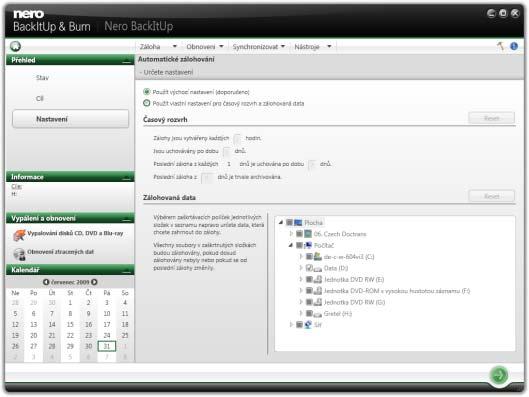The width and height of the screenshot is (529, 397).
Task: Click the Cíle link in Informace
Action: [x=16, y=187]
